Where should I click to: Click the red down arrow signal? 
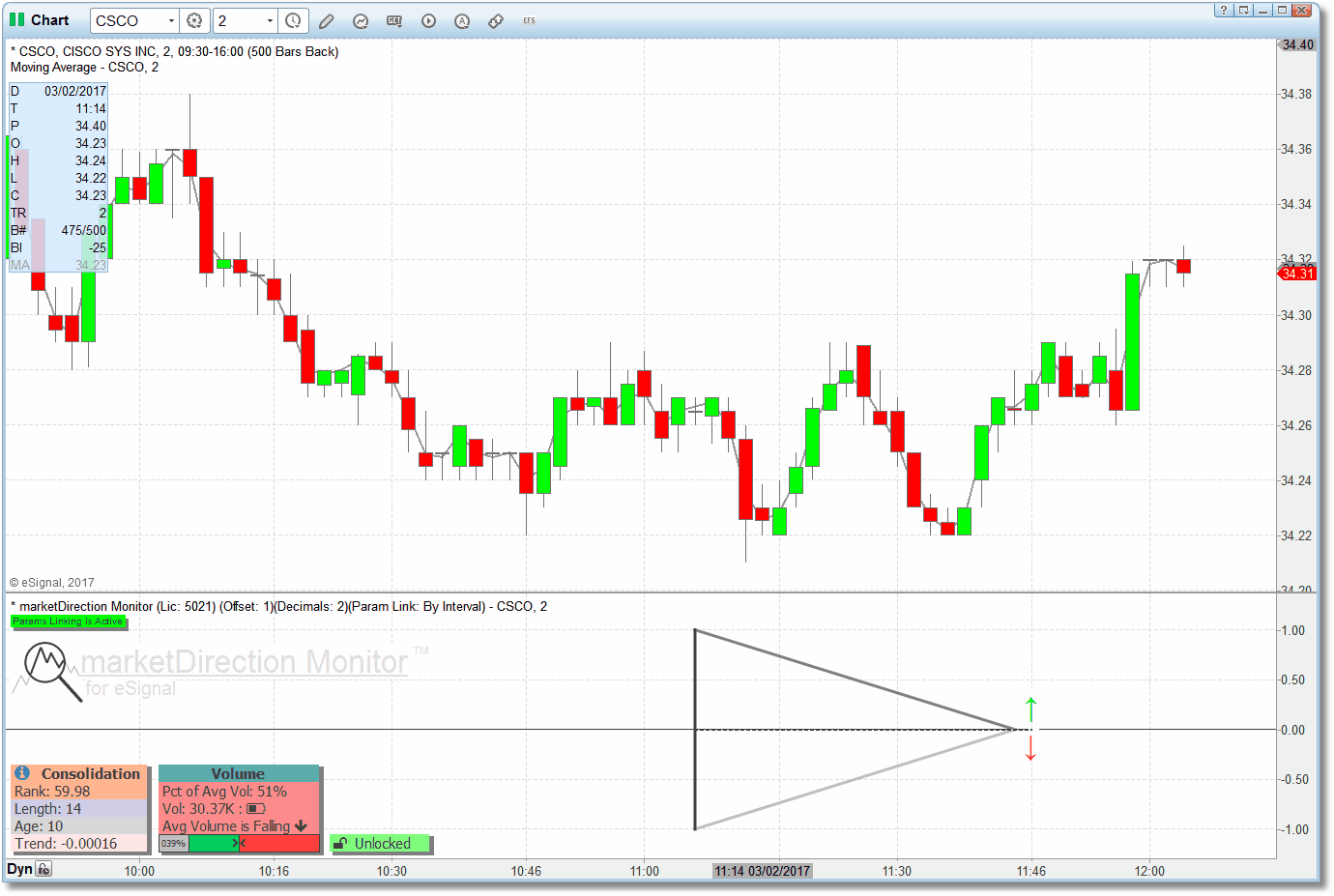(x=1030, y=747)
